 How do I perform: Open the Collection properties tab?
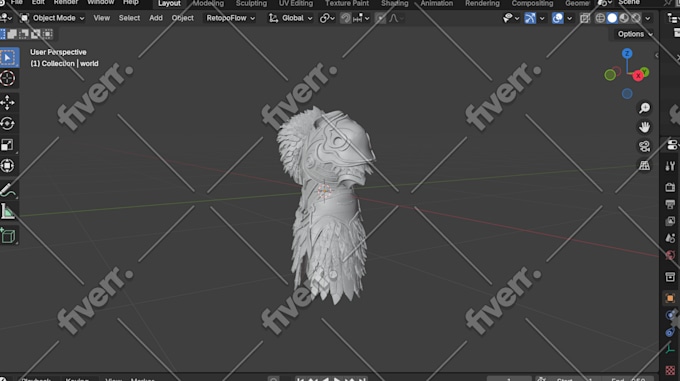[x=670, y=277]
